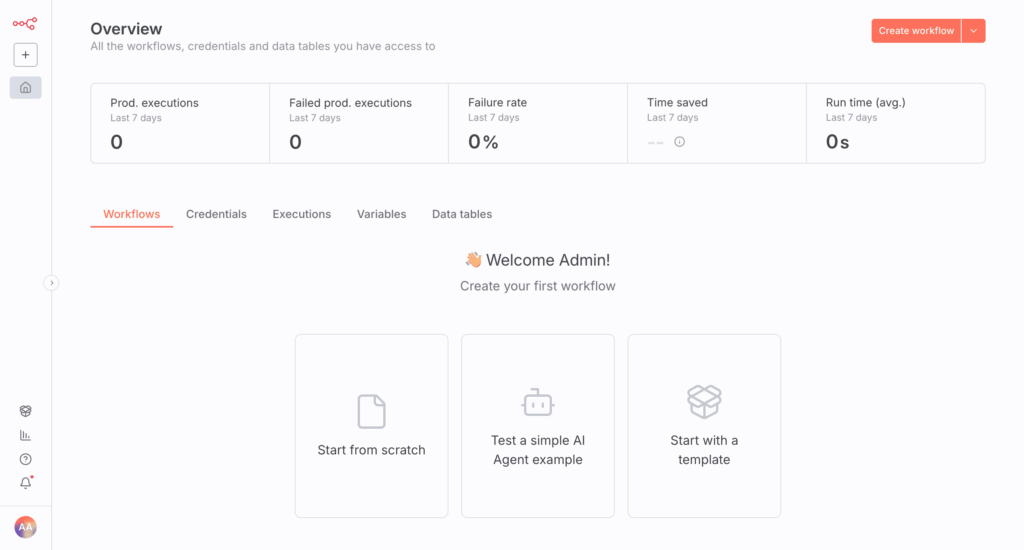Select Test a simple AI Agent example card
Screen dimensions: 1024x550
537,426
